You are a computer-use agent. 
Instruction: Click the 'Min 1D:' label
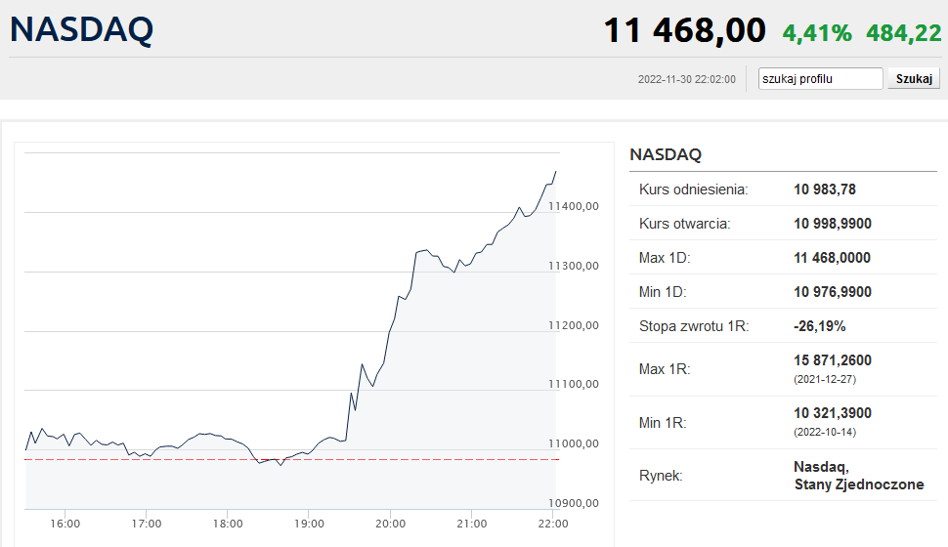point(663,292)
